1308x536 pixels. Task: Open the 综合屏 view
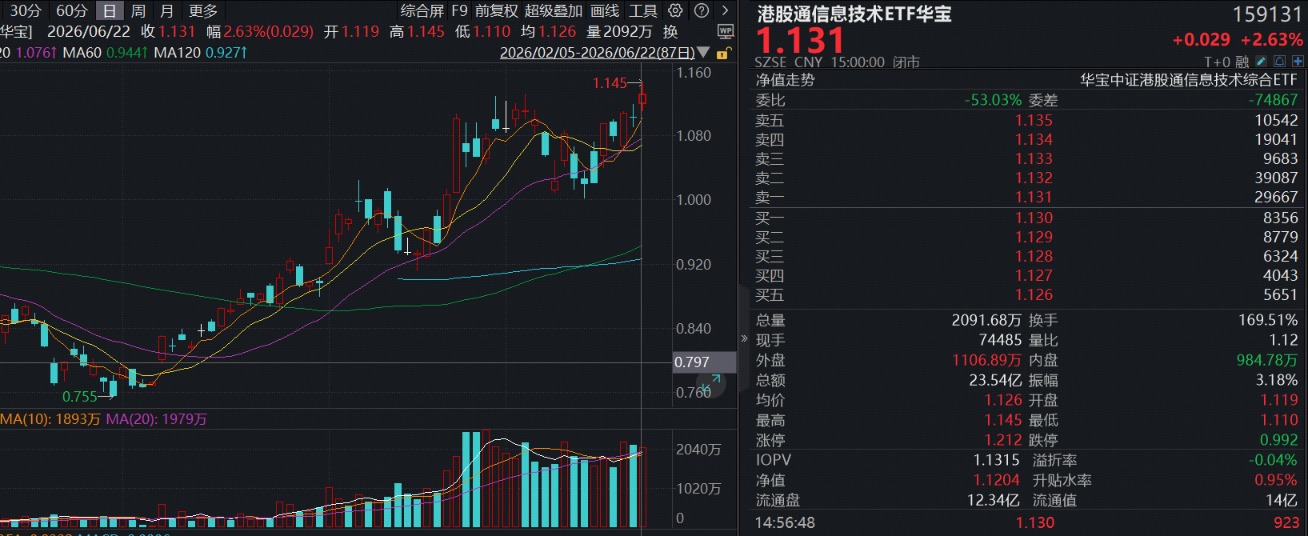click(x=422, y=11)
